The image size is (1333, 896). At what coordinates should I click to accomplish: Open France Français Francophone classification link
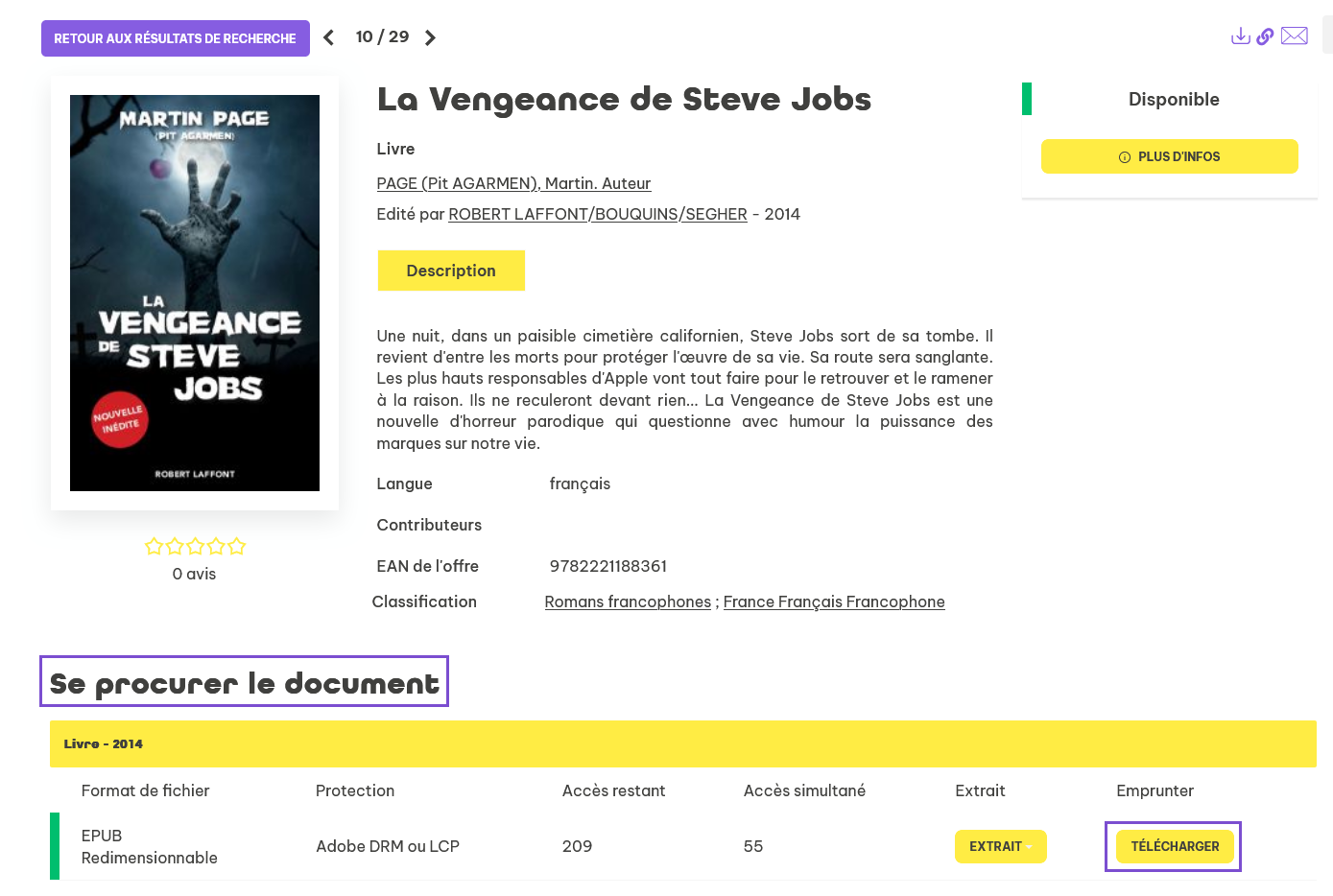pos(834,601)
